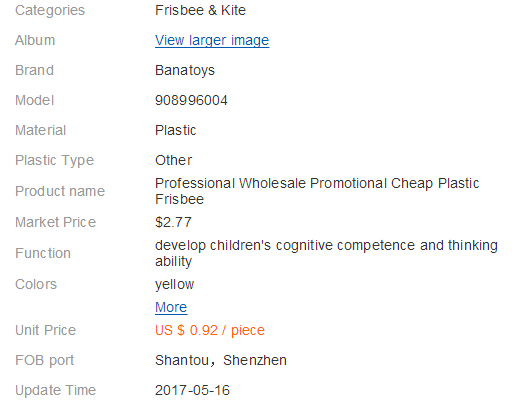
Task: Click the 2017-05-16 update date
Action: tap(193, 390)
